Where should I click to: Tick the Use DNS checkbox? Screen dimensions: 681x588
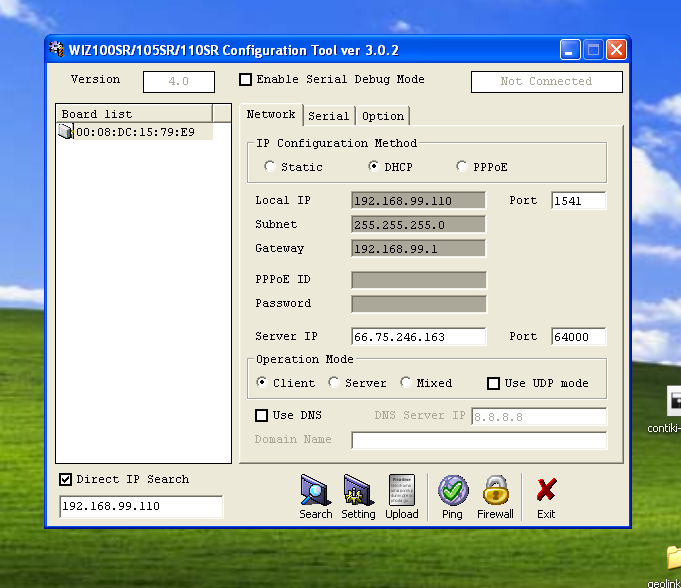point(261,416)
